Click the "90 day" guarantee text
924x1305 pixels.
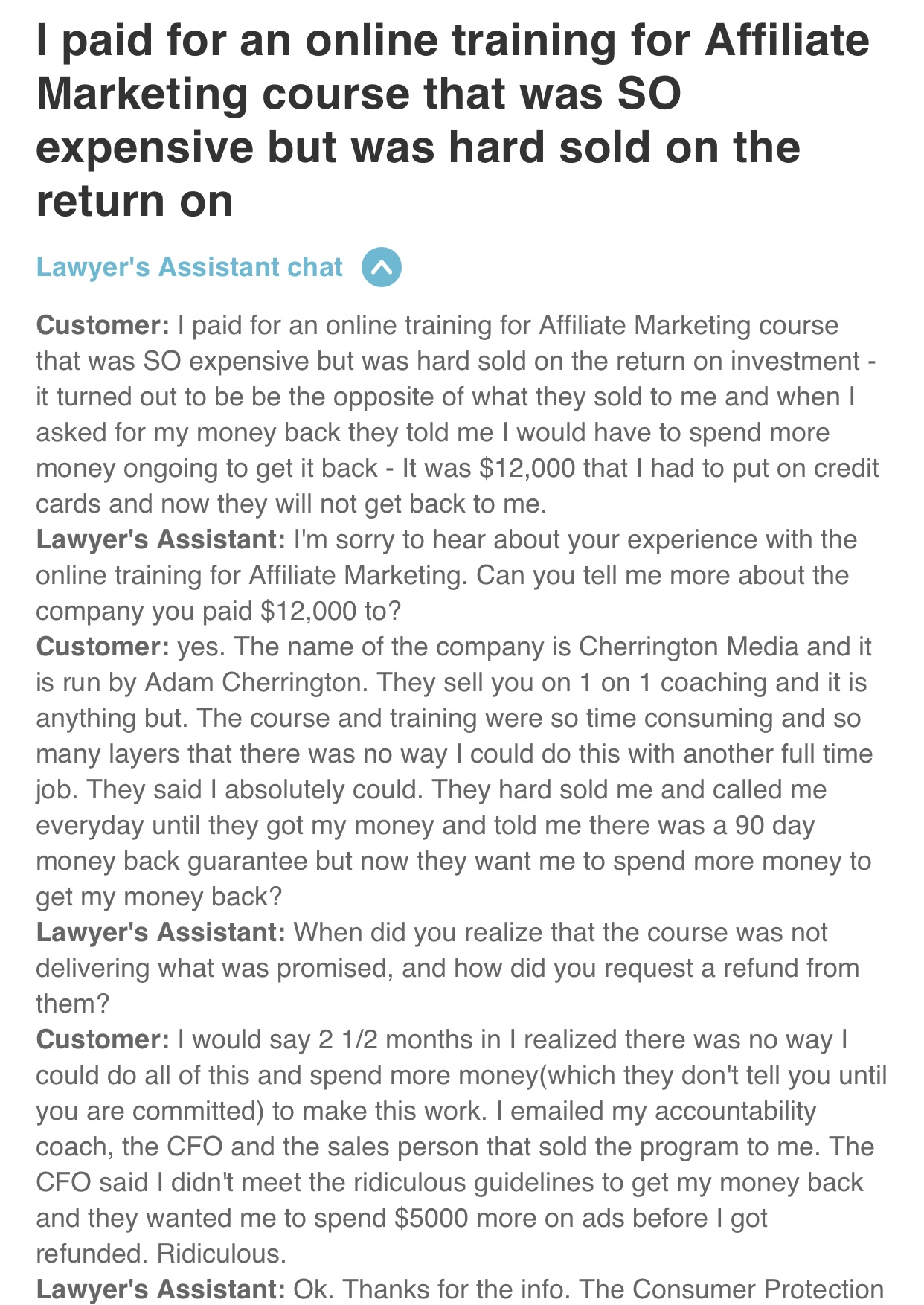(774, 825)
